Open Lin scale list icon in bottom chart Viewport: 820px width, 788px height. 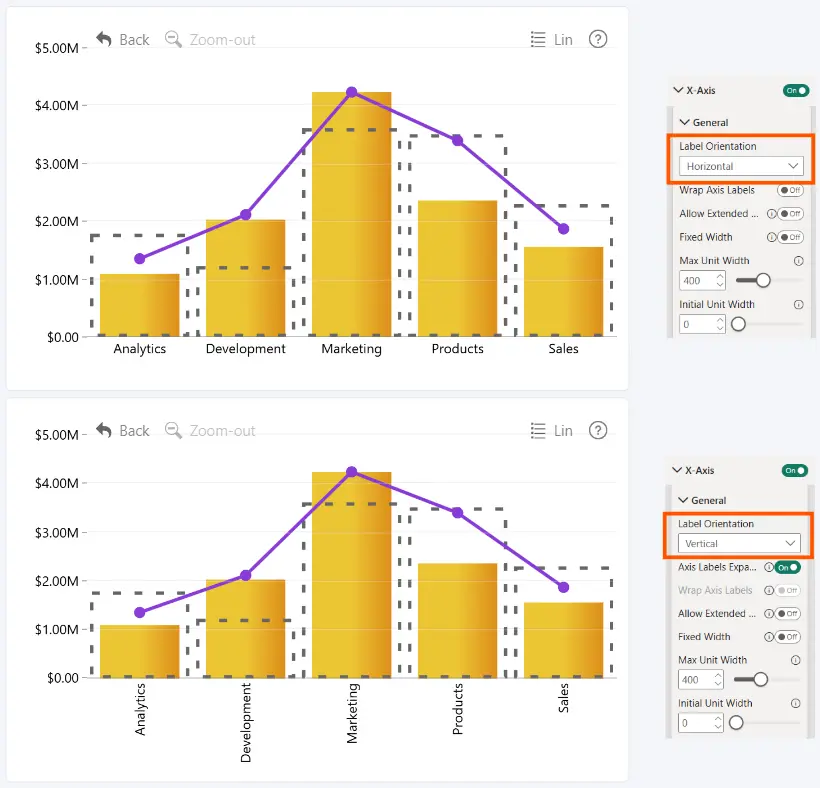[x=538, y=430]
